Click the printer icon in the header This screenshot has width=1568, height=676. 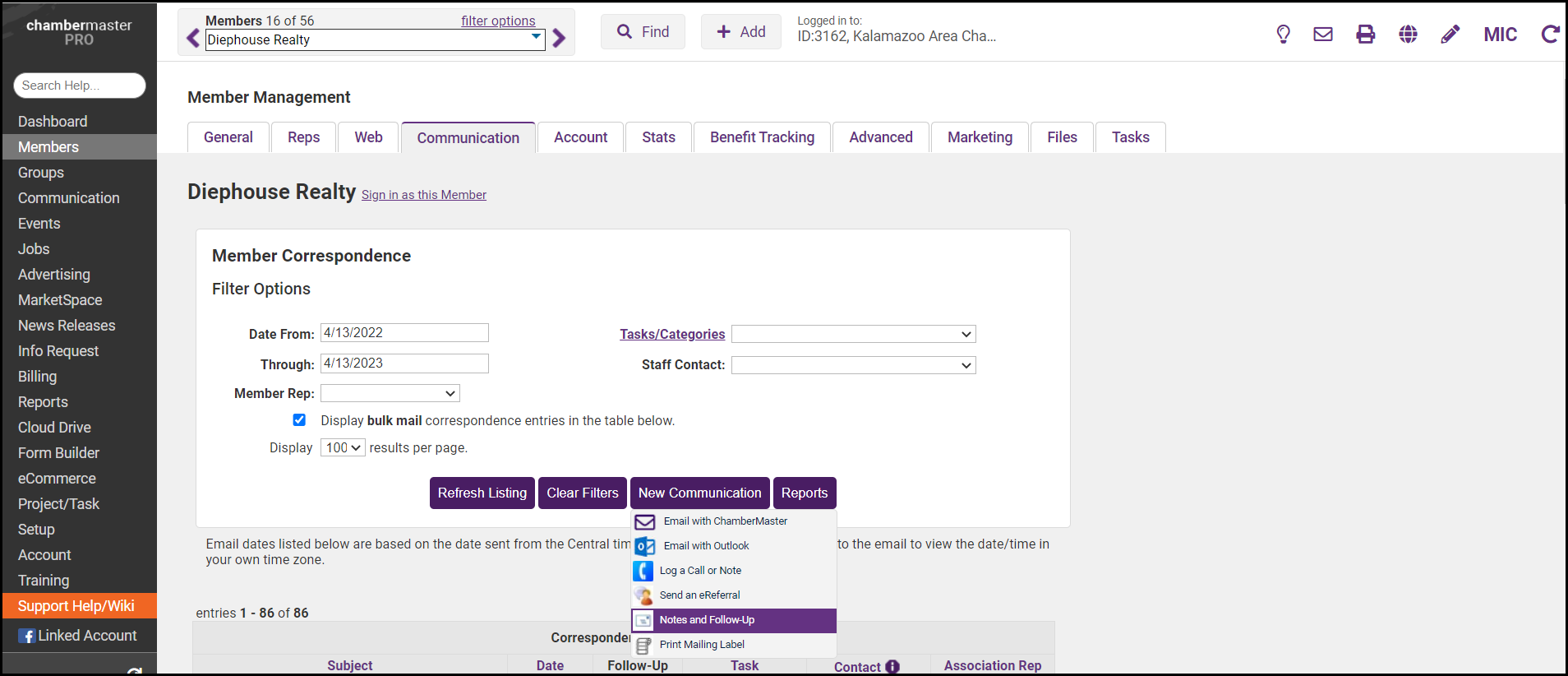[x=1365, y=34]
